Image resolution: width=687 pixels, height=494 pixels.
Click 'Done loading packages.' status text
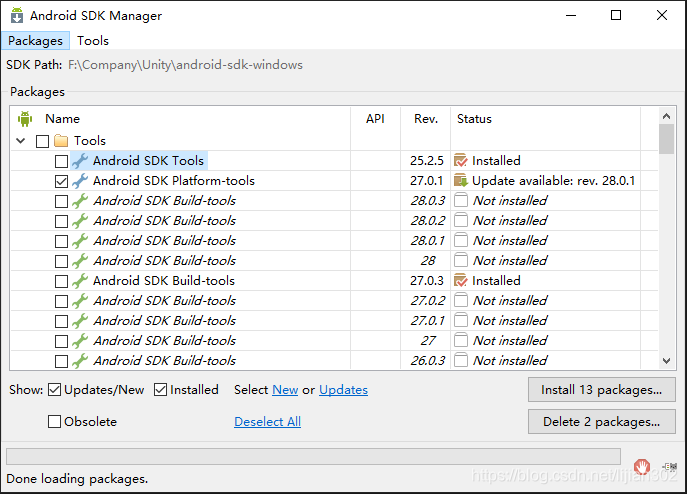77,479
